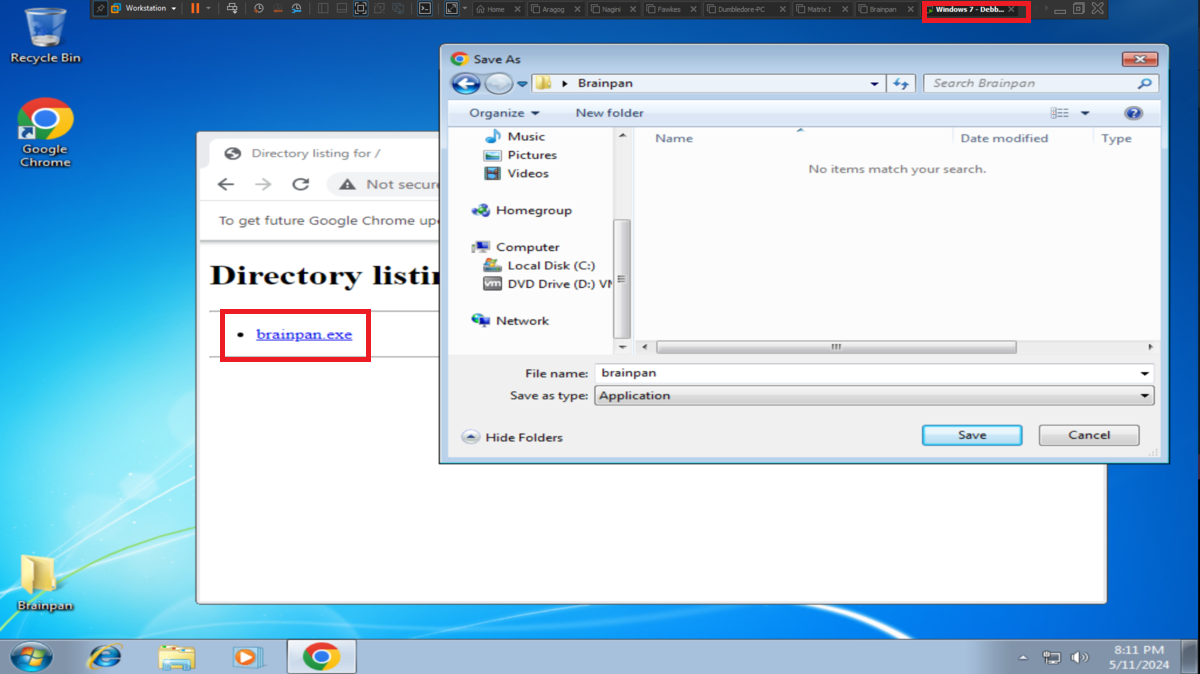Click the Windows Start orb
The height and width of the screenshot is (674, 1200).
(x=32, y=657)
